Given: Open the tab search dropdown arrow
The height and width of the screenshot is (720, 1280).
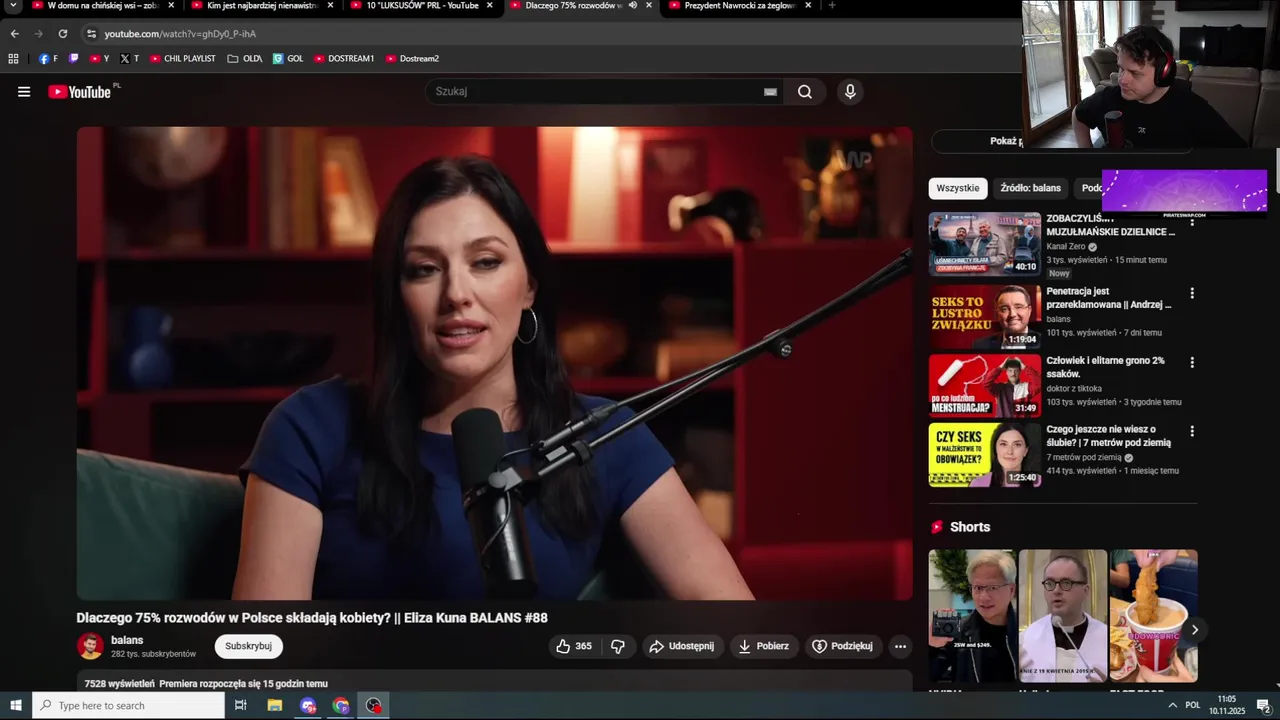Looking at the screenshot, I should click(14, 5).
